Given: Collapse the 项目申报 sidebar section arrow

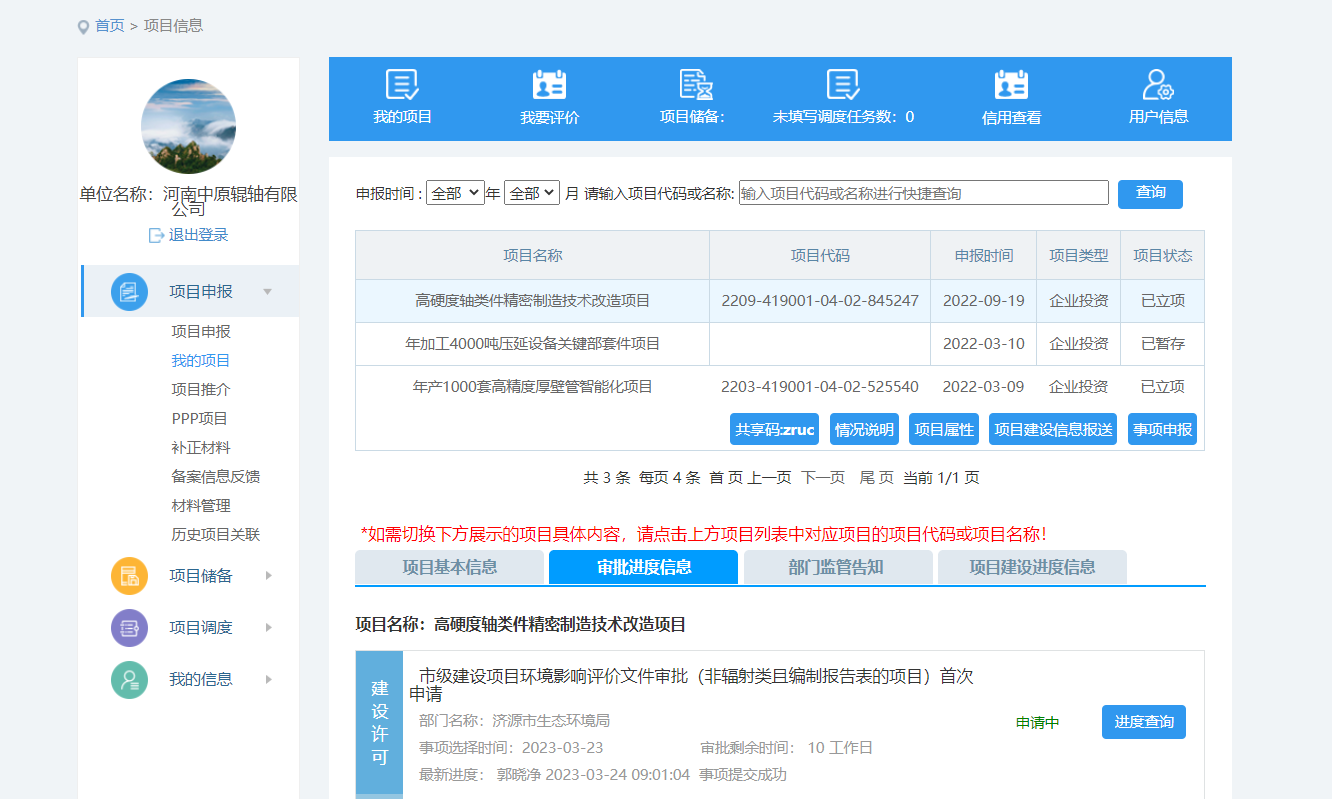Looking at the screenshot, I should 267,292.
